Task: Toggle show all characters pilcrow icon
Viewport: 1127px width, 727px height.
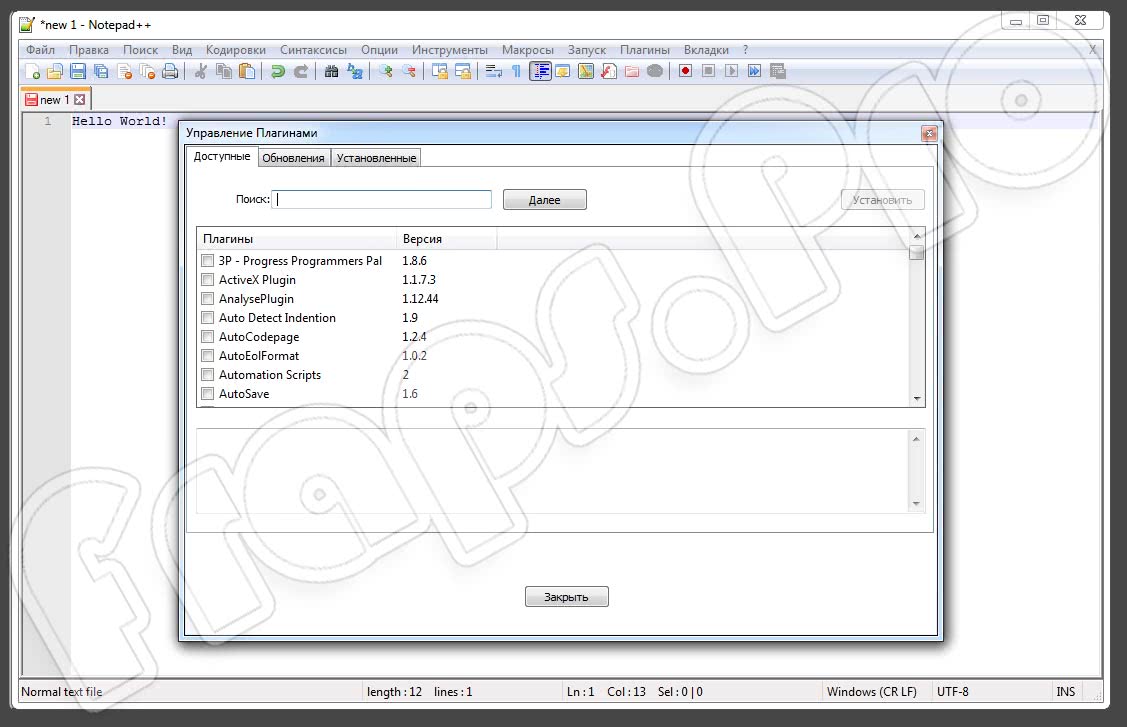Action: point(516,71)
